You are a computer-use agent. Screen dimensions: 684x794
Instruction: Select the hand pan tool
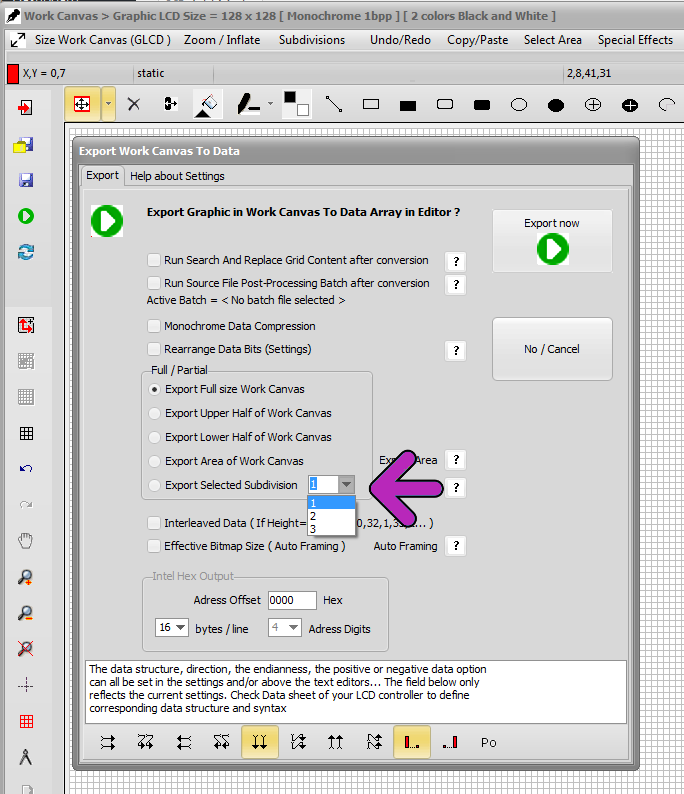25,541
